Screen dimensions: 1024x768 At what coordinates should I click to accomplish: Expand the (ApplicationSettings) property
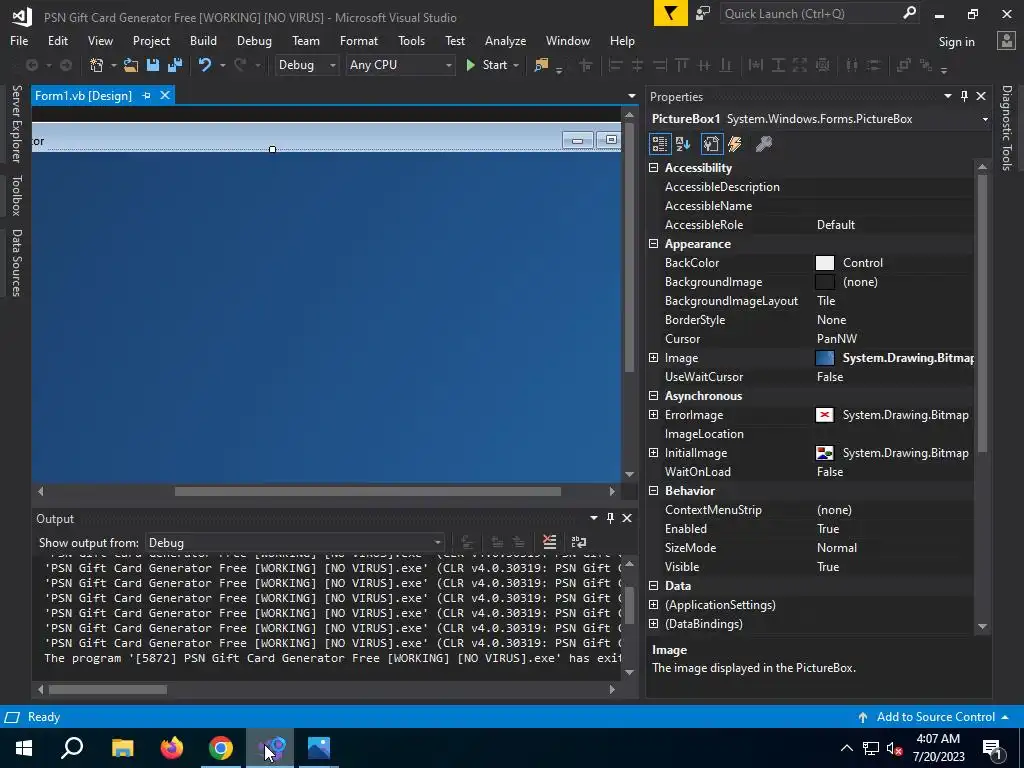pos(653,605)
